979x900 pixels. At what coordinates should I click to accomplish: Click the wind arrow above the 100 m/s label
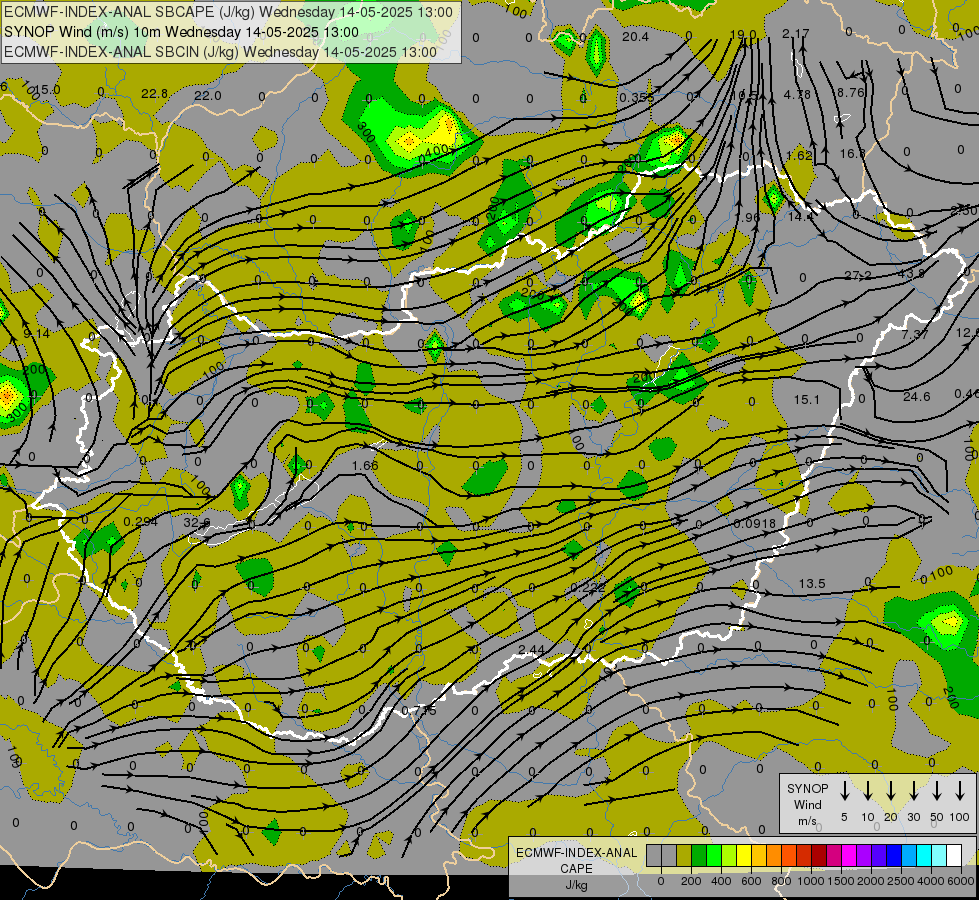click(x=960, y=790)
